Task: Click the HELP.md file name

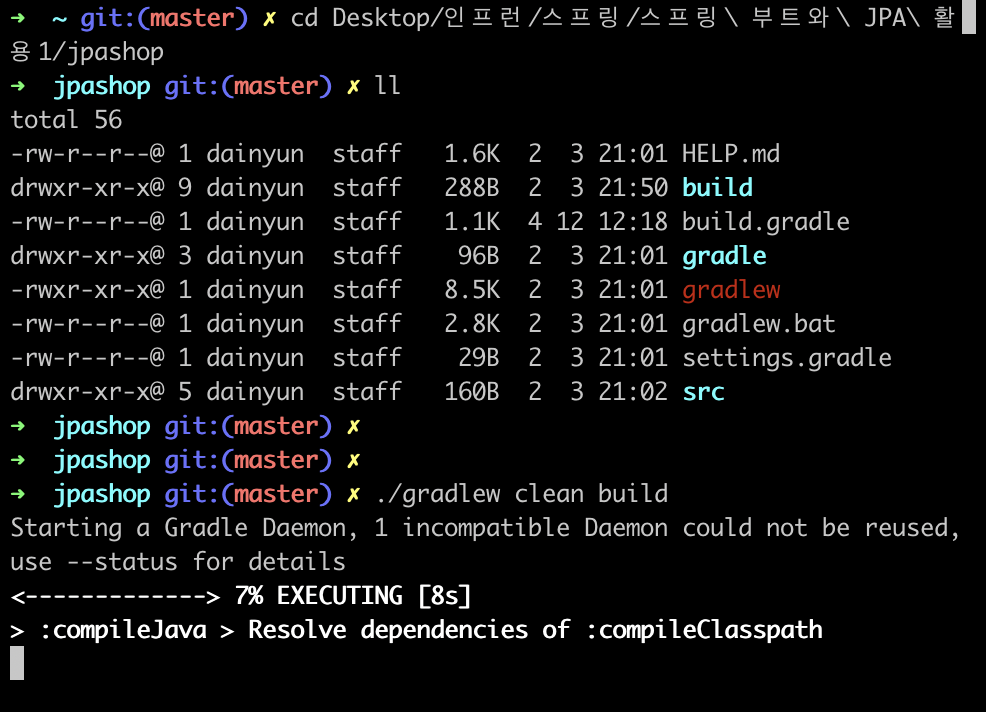Action: click(731, 153)
